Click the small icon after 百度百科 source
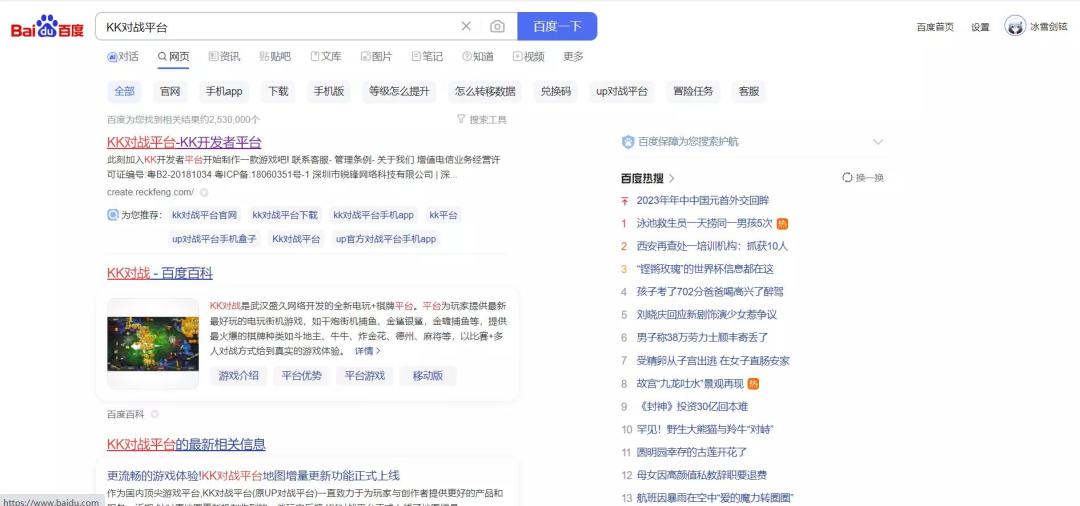Screen dimensions: 1080x506 (x=154, y=414)
